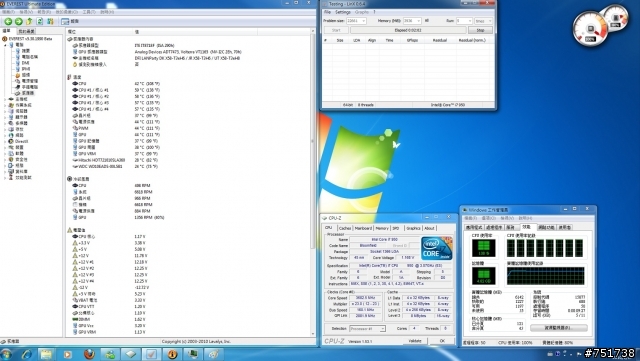Switch to the Memory tab in CPU-Z
640x361 pixels.
(x=382, y=228)
